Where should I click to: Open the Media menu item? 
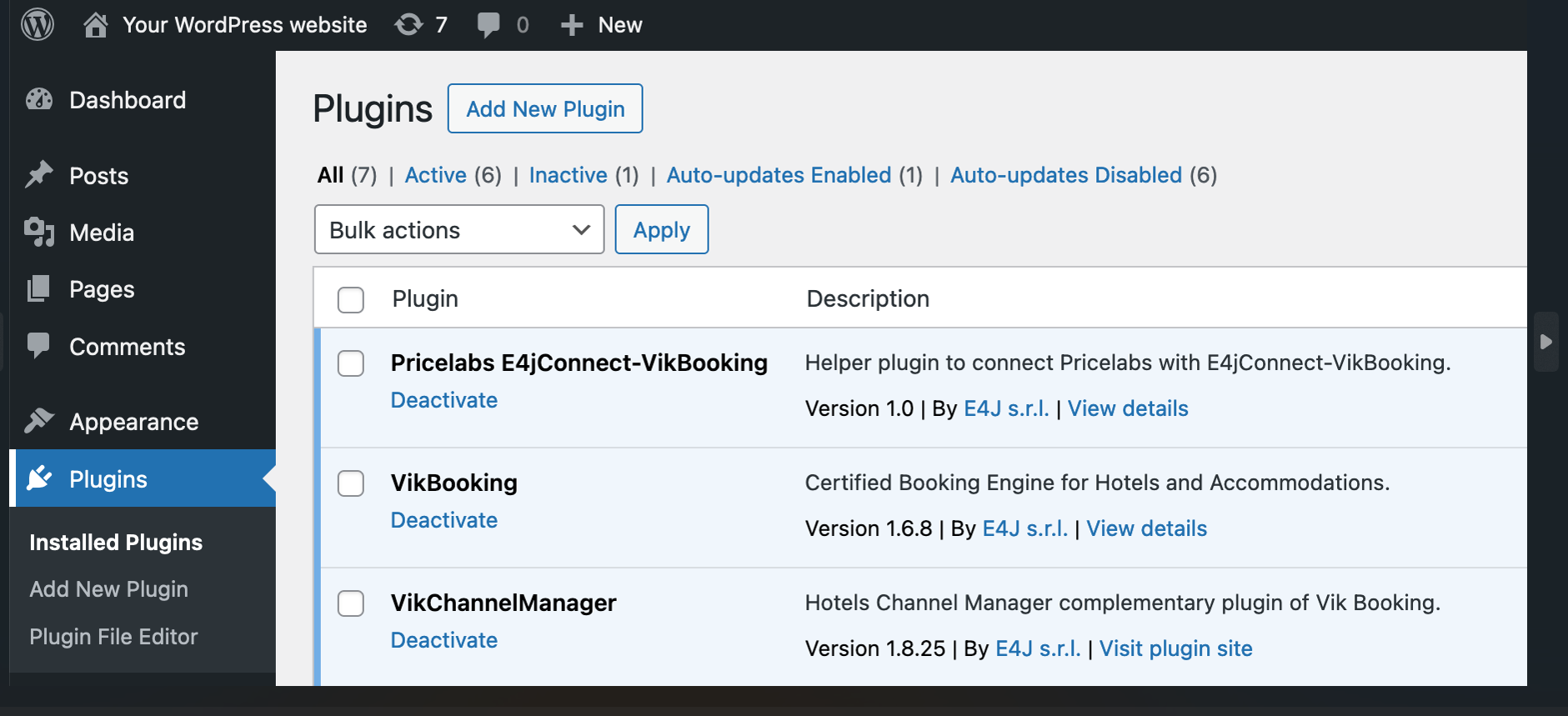coord(102,233)
